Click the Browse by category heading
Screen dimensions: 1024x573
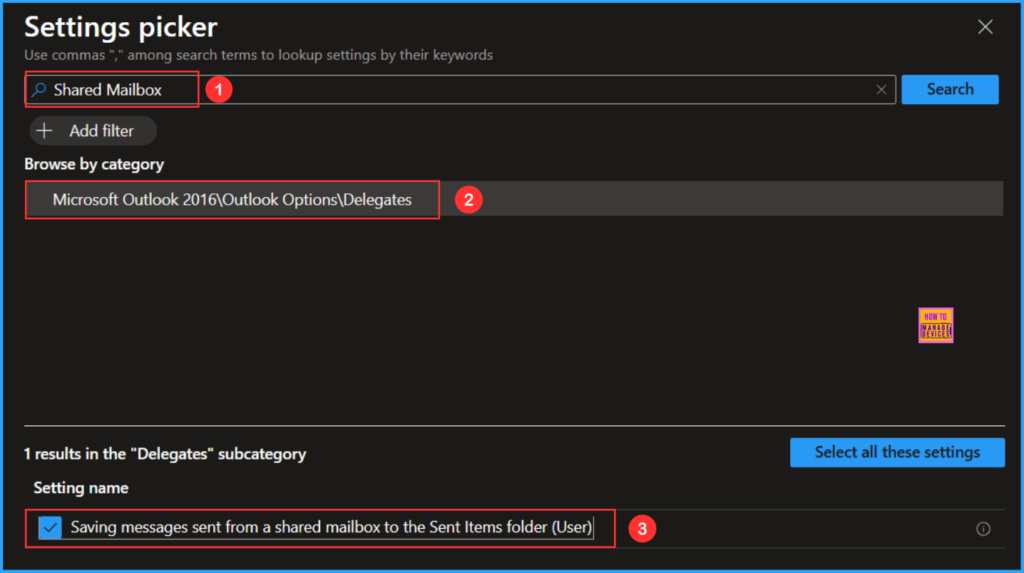pos(94,164)
